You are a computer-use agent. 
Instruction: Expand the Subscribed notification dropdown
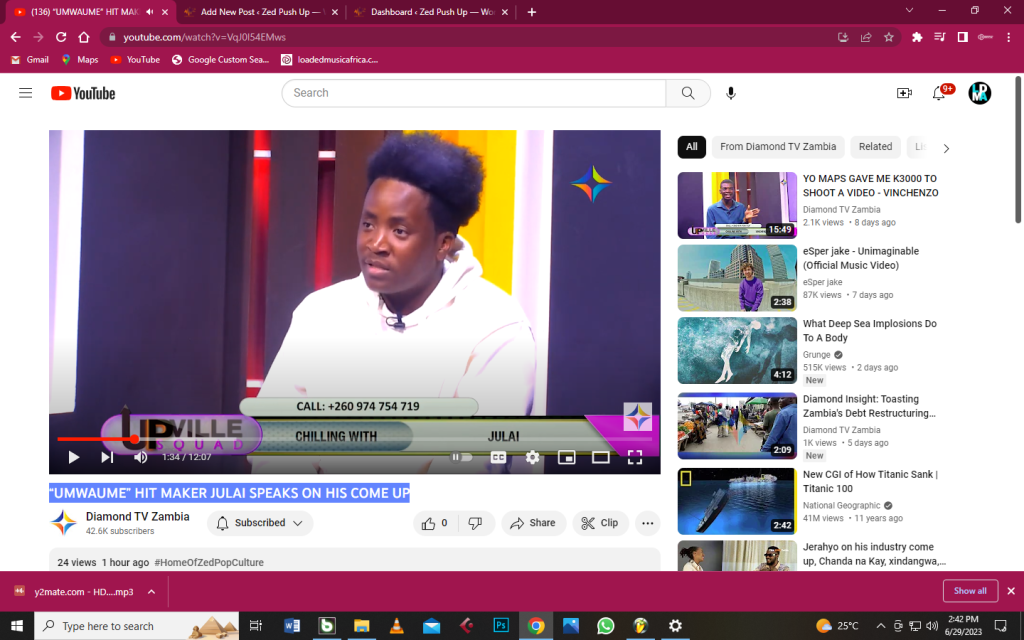coord(260,523)
